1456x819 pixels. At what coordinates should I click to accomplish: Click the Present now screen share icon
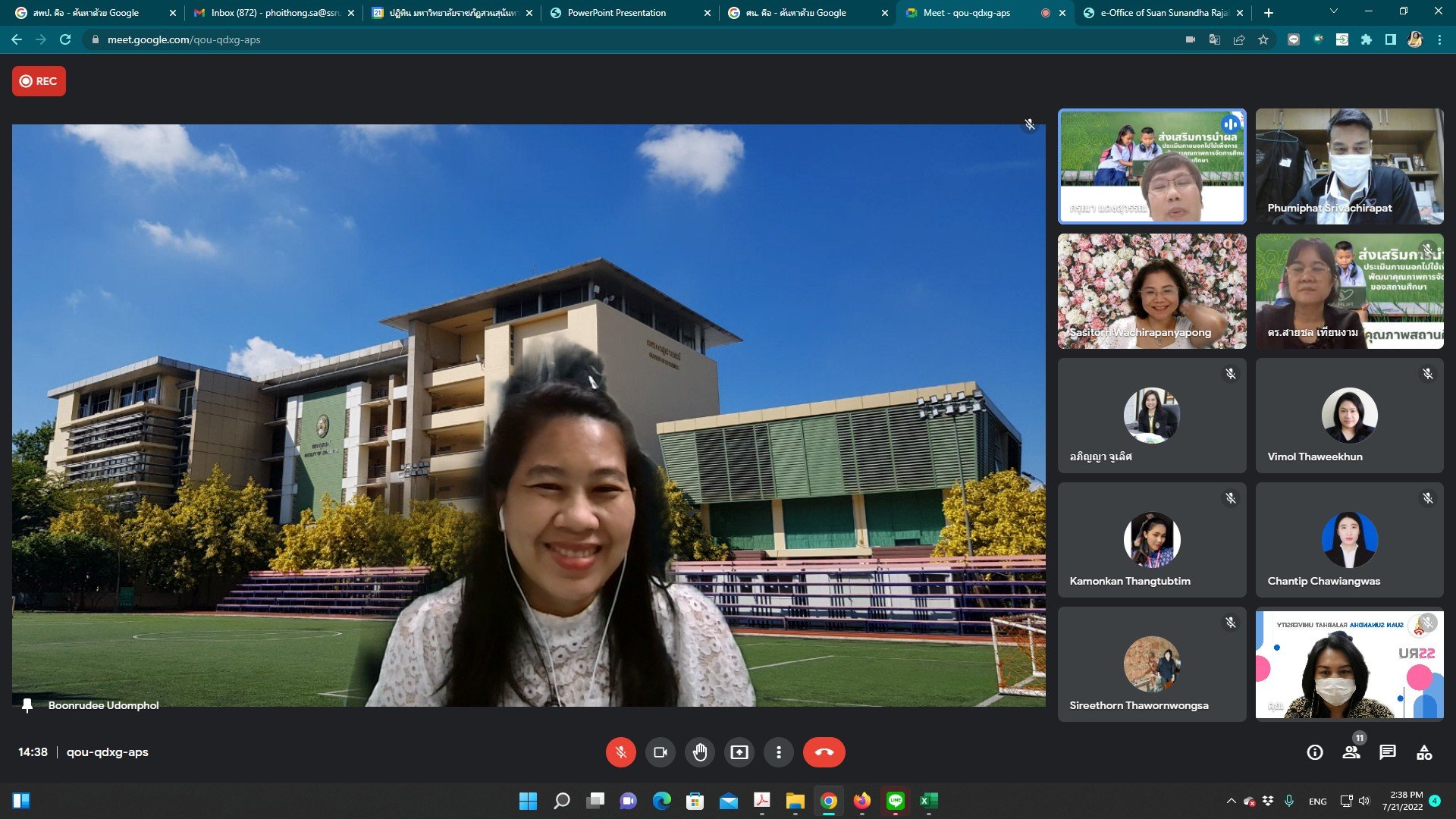739,752
